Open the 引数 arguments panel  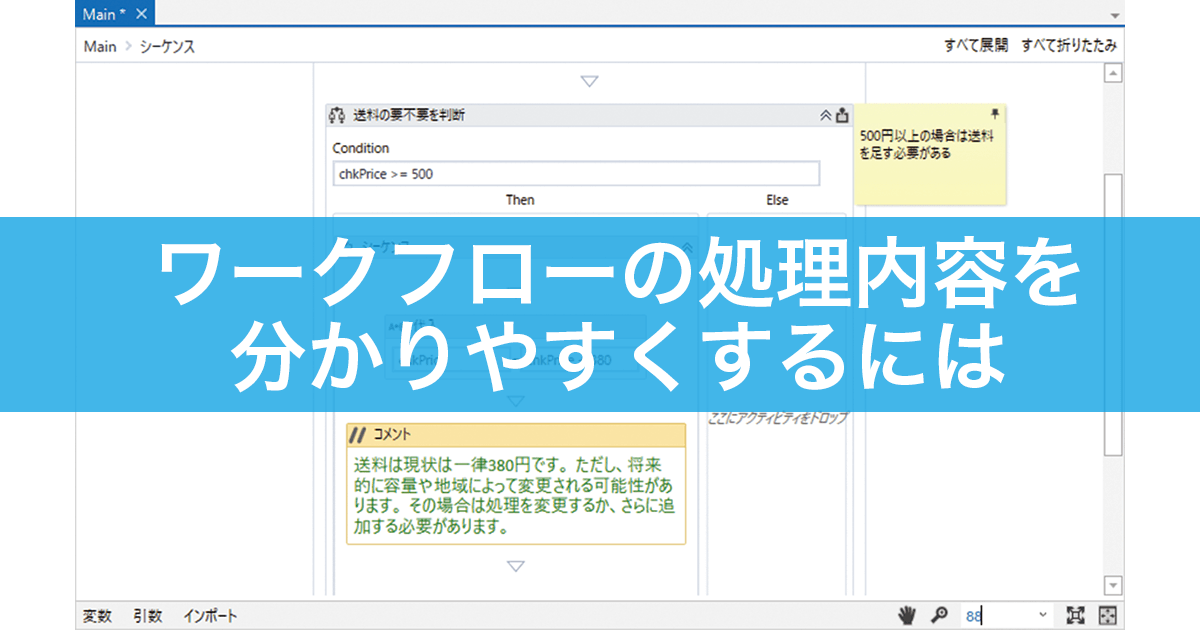click(148, 616)
